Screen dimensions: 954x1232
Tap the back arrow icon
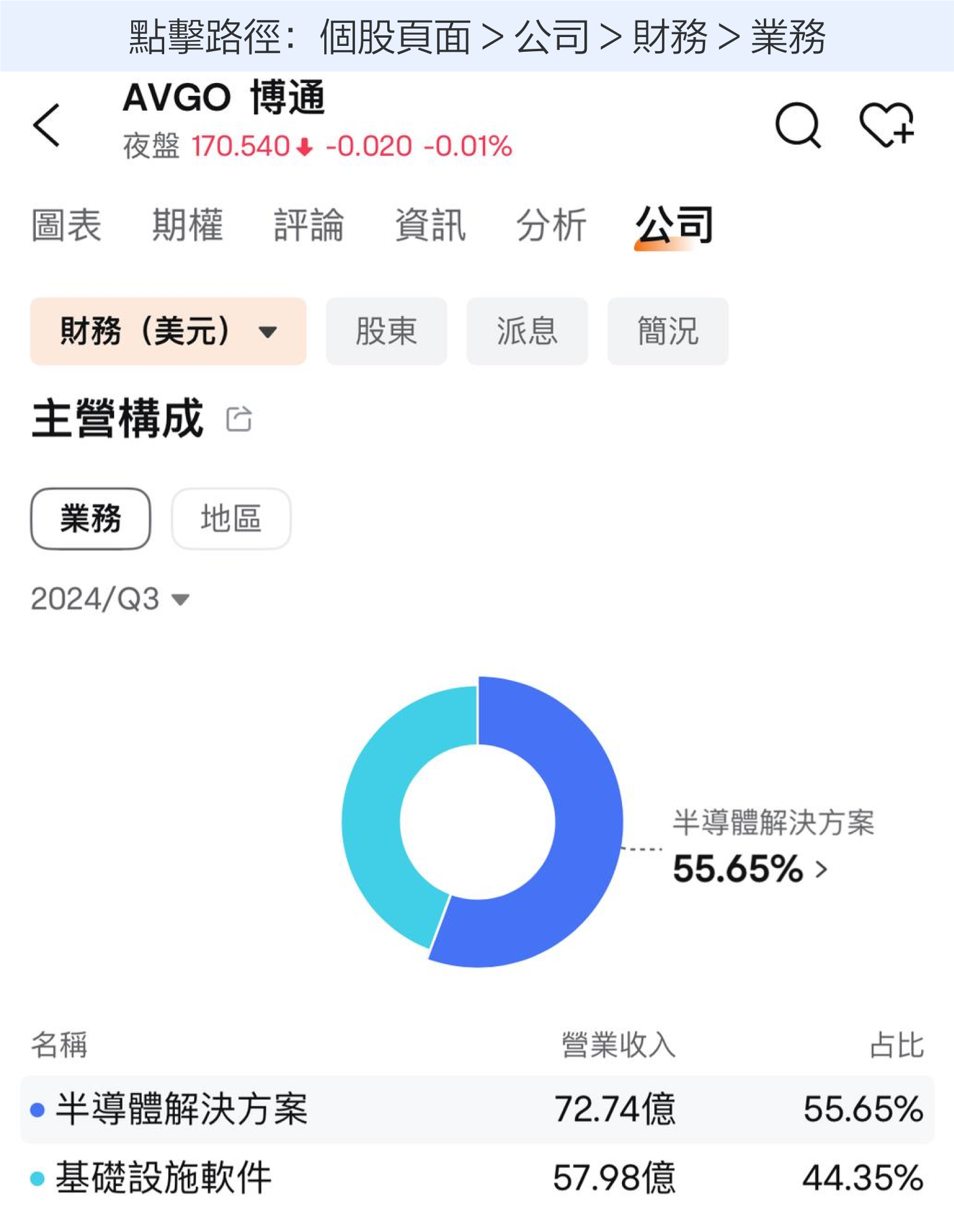(x=47, y=125)
